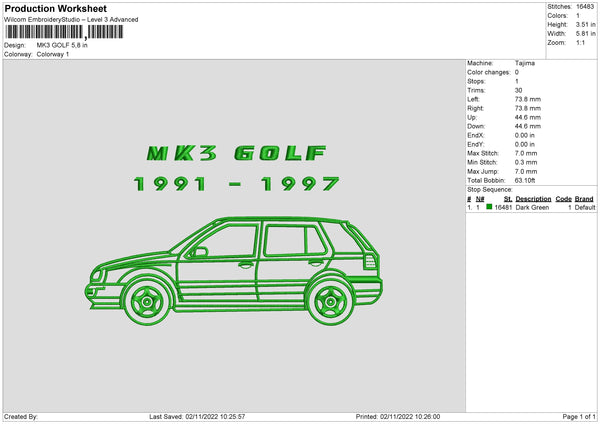Screen dimensions: 600x424
Task: Click the 'Dark Green' thread description
Action: (532, 207)
